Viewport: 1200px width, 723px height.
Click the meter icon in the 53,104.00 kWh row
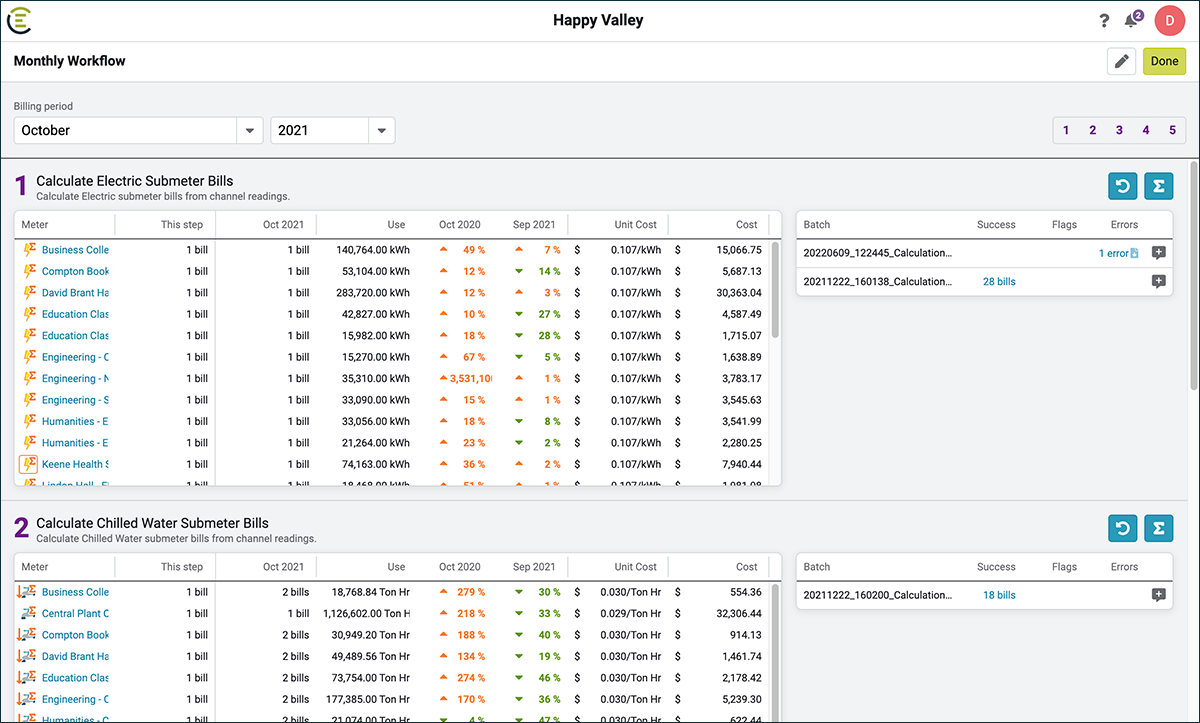29,272
